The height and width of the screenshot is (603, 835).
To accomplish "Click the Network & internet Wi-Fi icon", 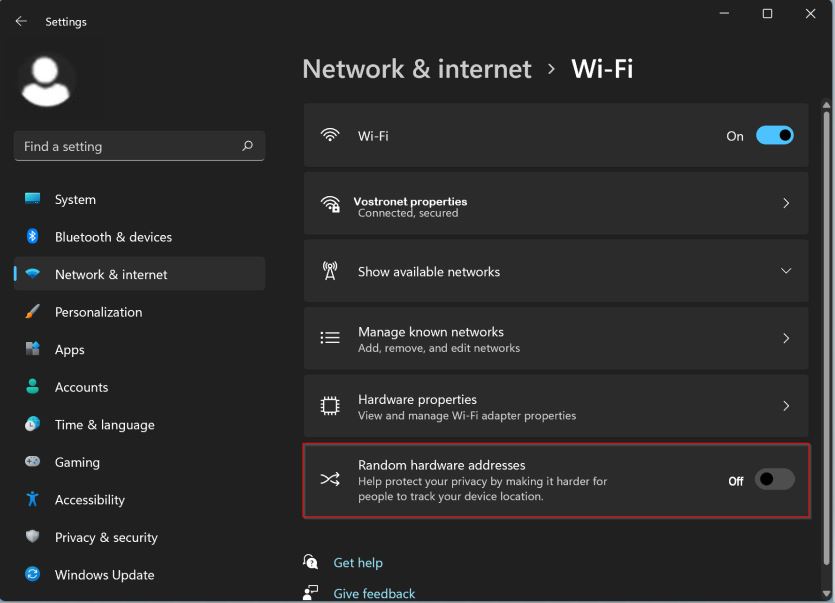I will [32, 274].
